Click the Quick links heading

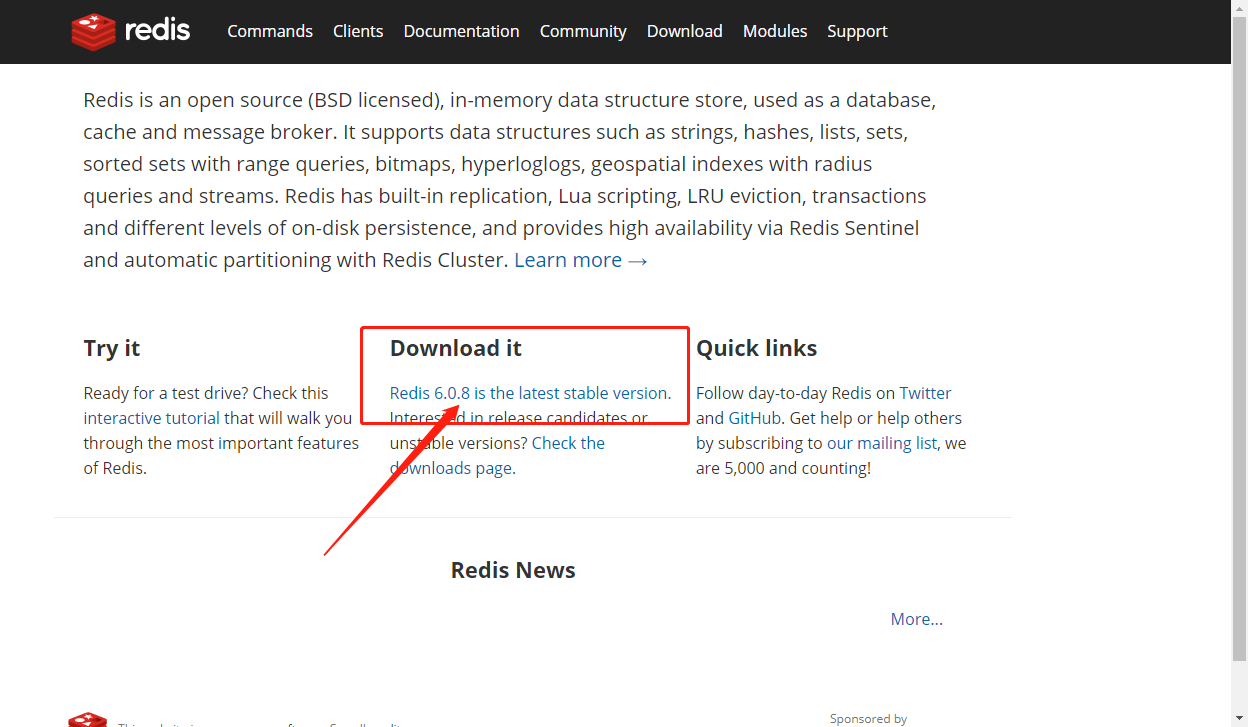(x=756, y=348)
